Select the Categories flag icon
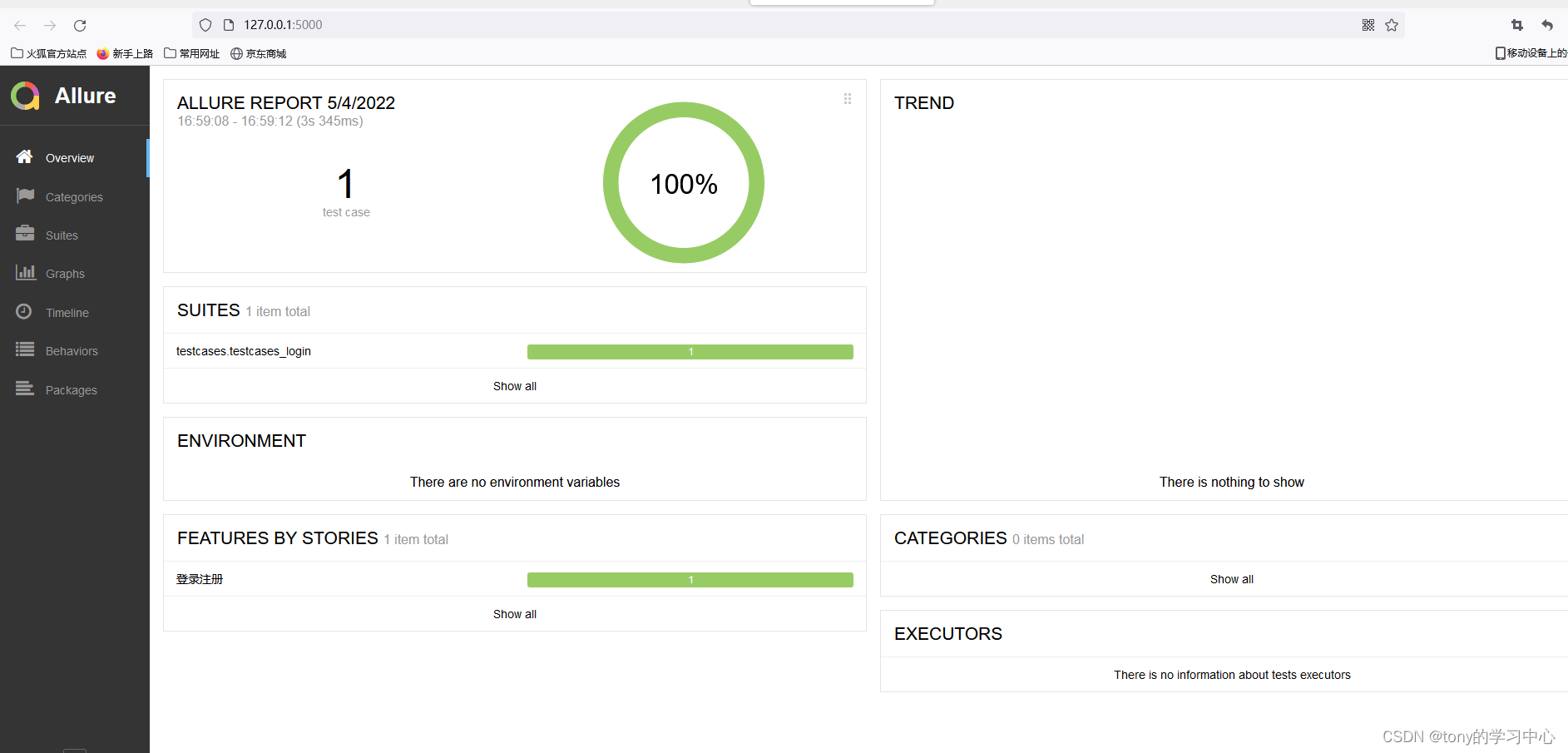1568x753 pixels. pyautogui.click(x=25, y=196)
